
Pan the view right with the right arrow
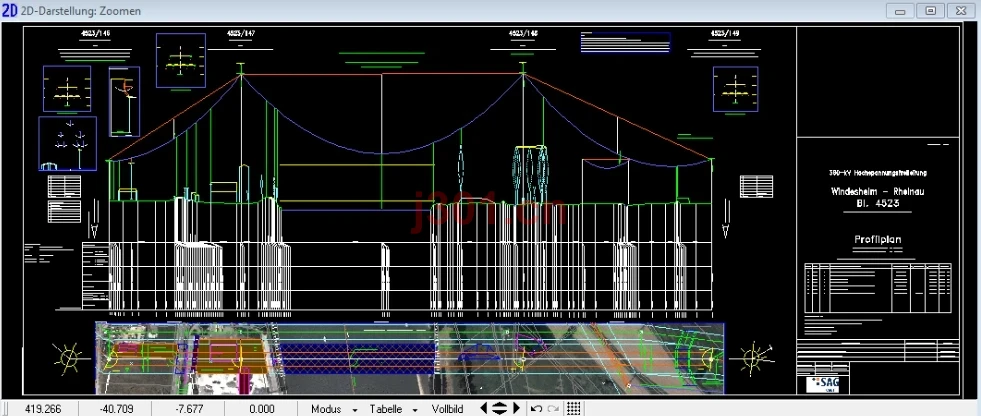(516, 408)
